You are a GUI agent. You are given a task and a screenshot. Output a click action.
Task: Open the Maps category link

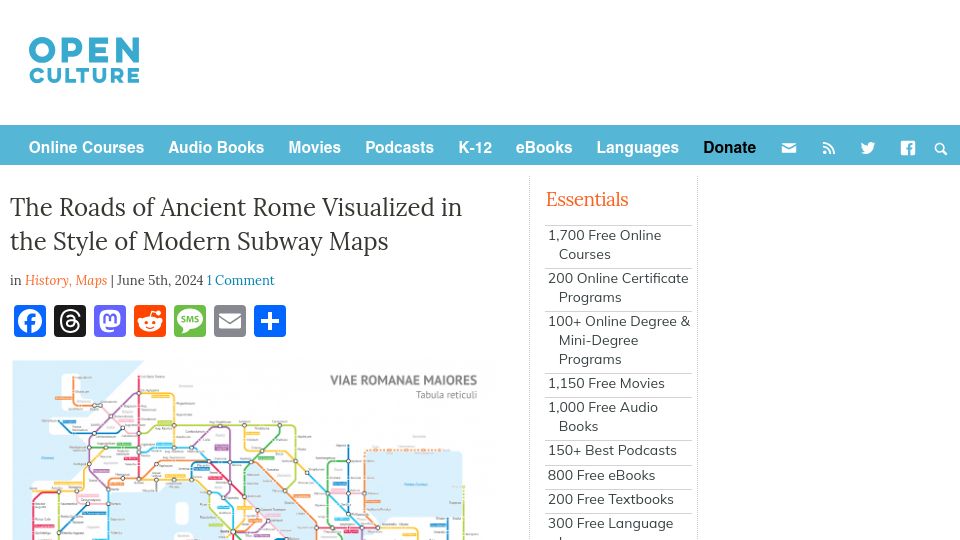click(91, 280)
